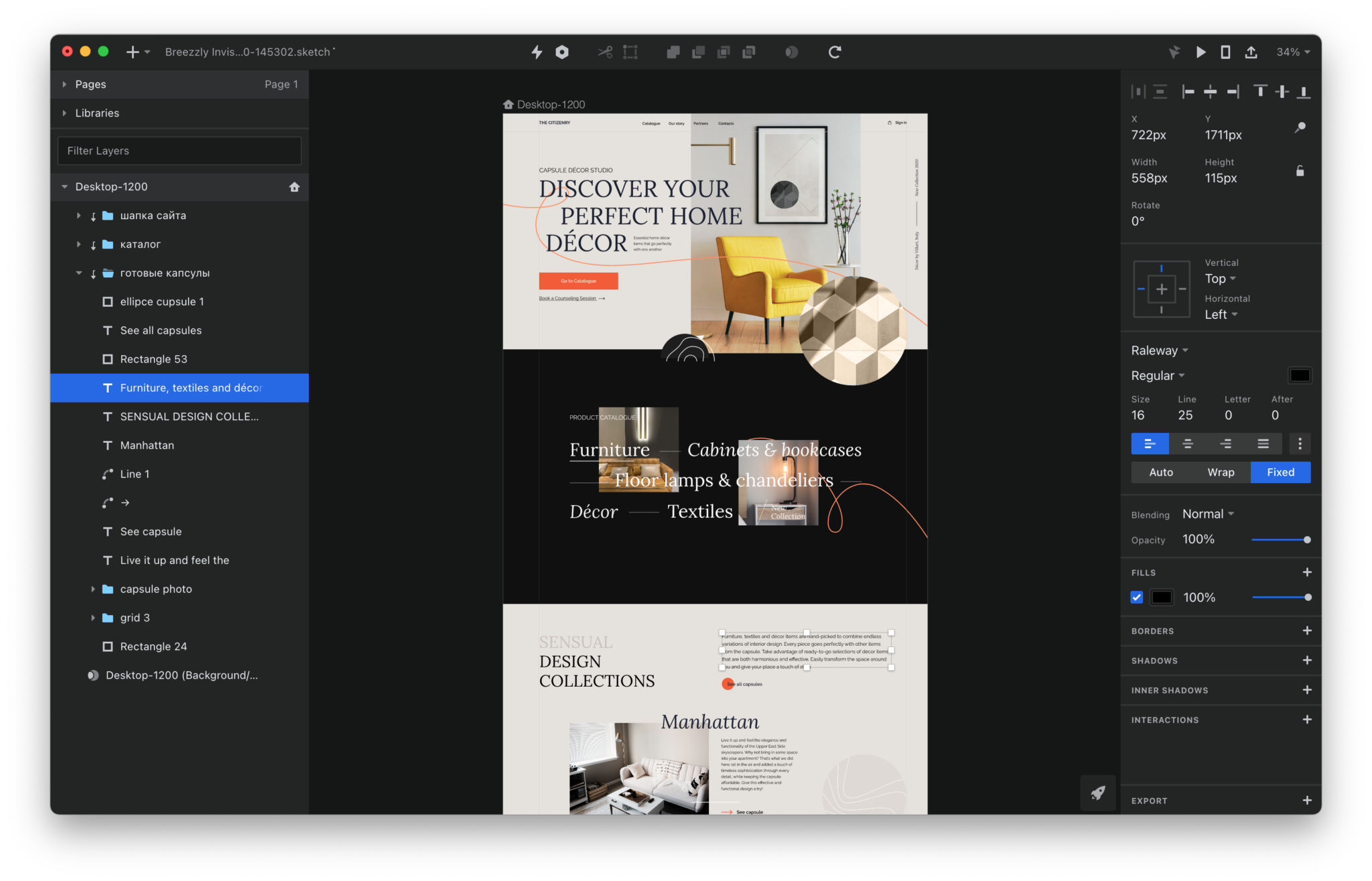Select the Manhattan text layer

[180, 446]
